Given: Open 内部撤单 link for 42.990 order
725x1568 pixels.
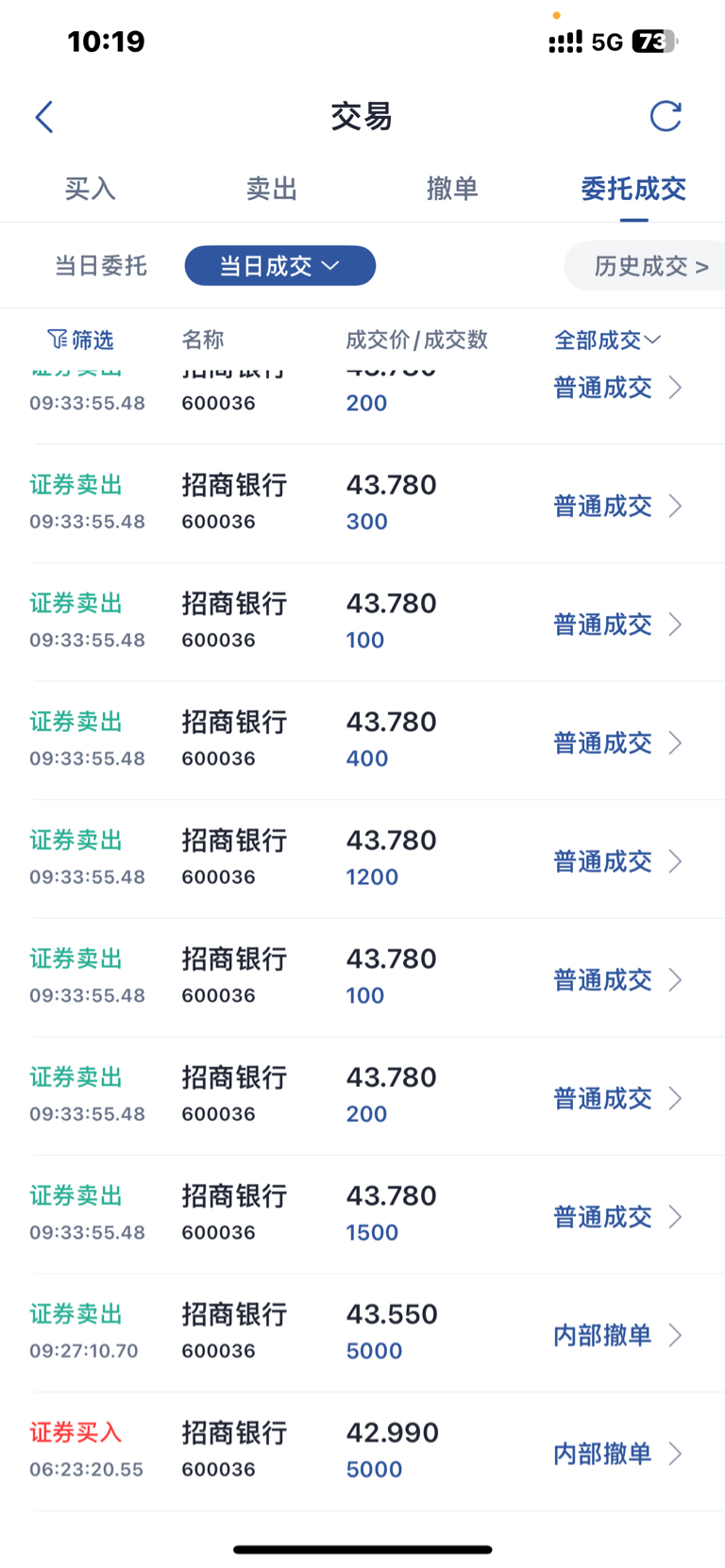Looking at the screenshot, I should 602,1454.
